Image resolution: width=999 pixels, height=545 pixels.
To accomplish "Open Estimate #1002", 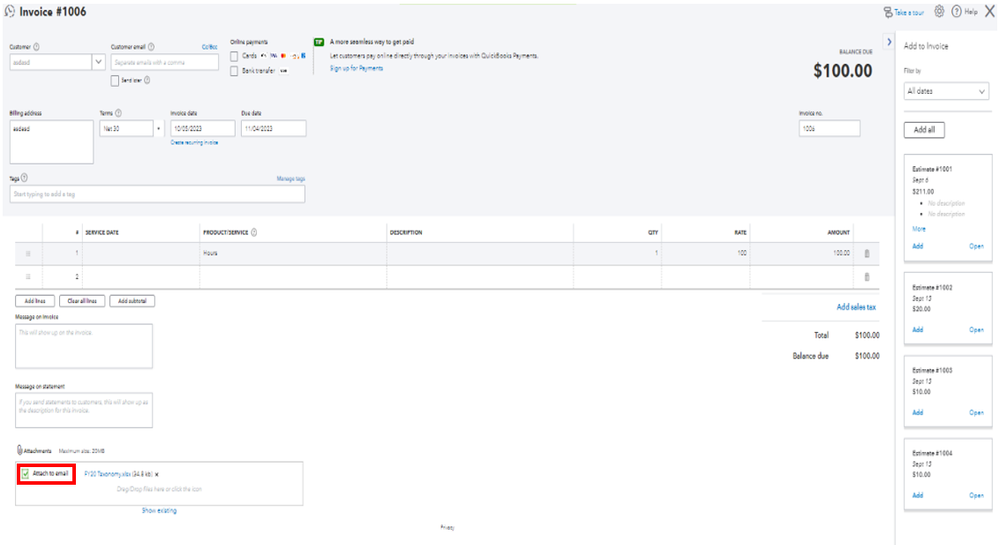I will pyautogui.click(x=976, y=330).
